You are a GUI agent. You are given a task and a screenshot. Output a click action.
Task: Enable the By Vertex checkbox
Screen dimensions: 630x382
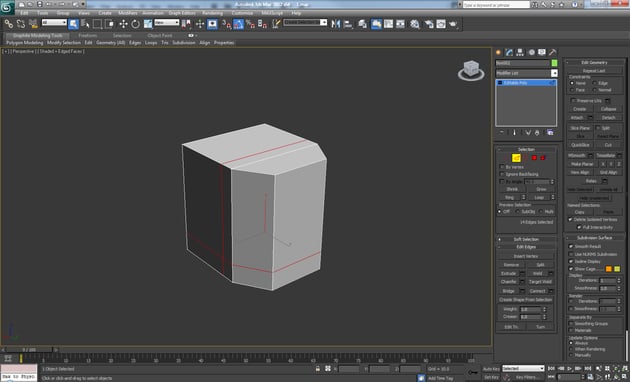(x=502, y=167)
